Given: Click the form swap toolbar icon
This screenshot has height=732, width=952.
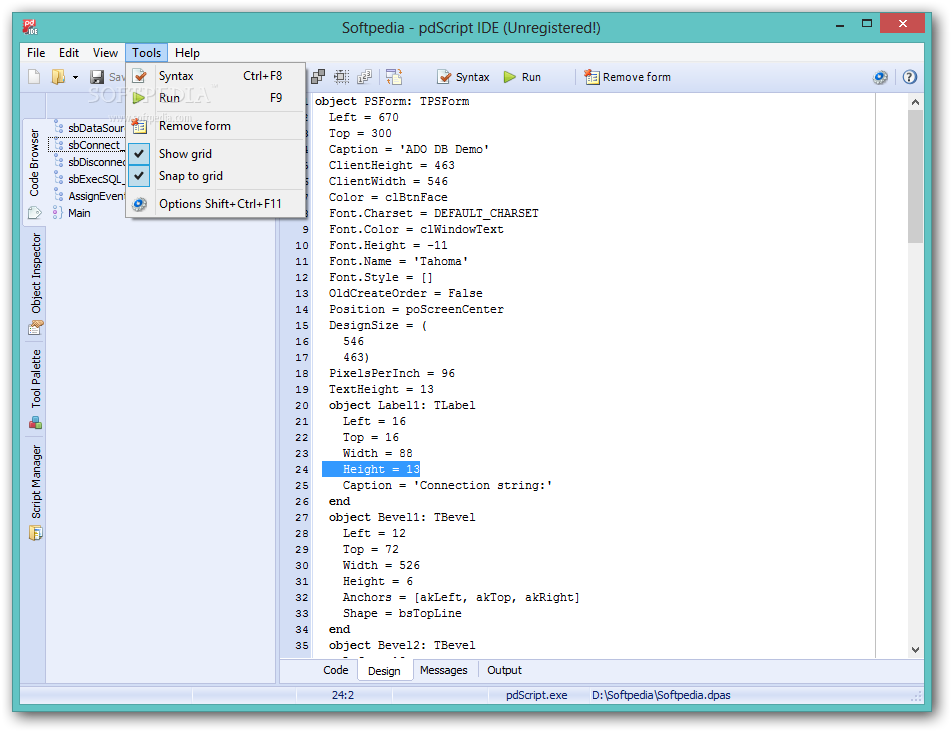Looking at the screenshot, I should pyautogui.click(x=394, y=76).
